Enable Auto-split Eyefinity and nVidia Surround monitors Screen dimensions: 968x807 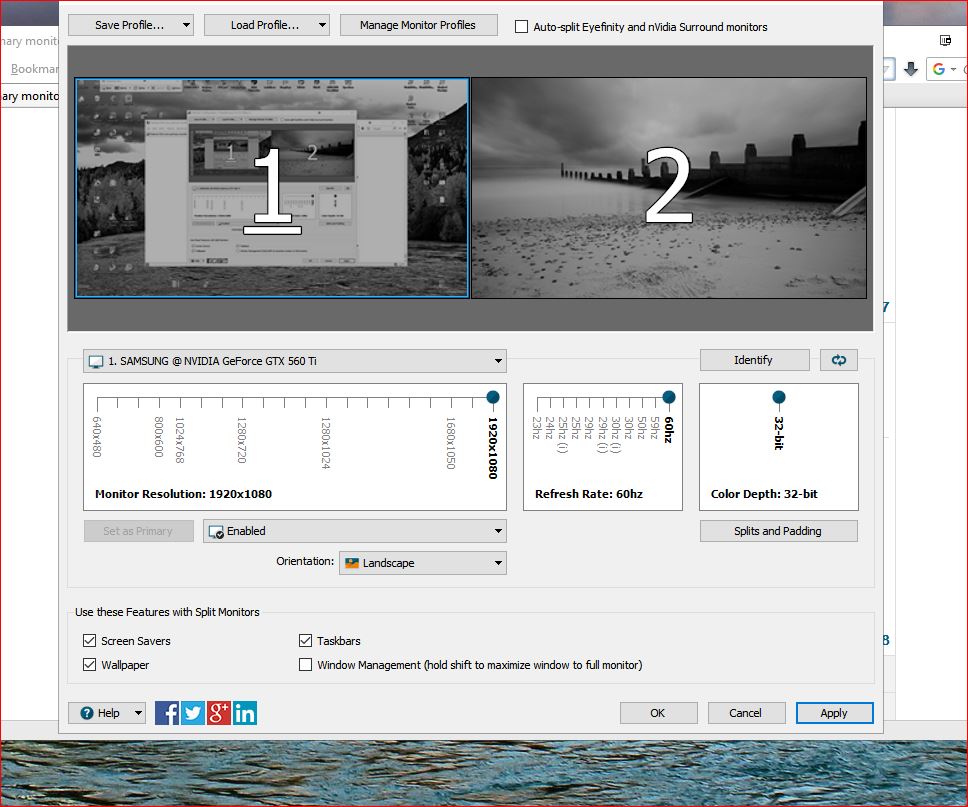[521, 27]
